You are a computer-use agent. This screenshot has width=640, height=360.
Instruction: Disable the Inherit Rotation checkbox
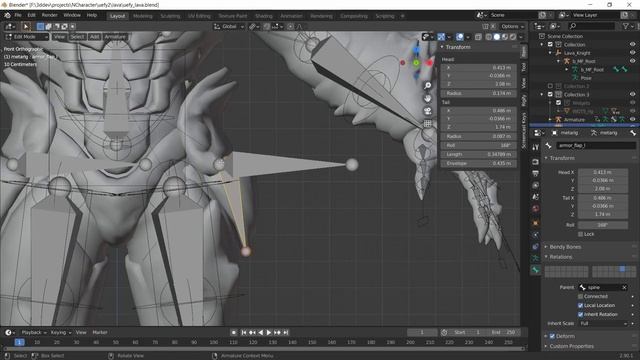(x=580, y=314)
